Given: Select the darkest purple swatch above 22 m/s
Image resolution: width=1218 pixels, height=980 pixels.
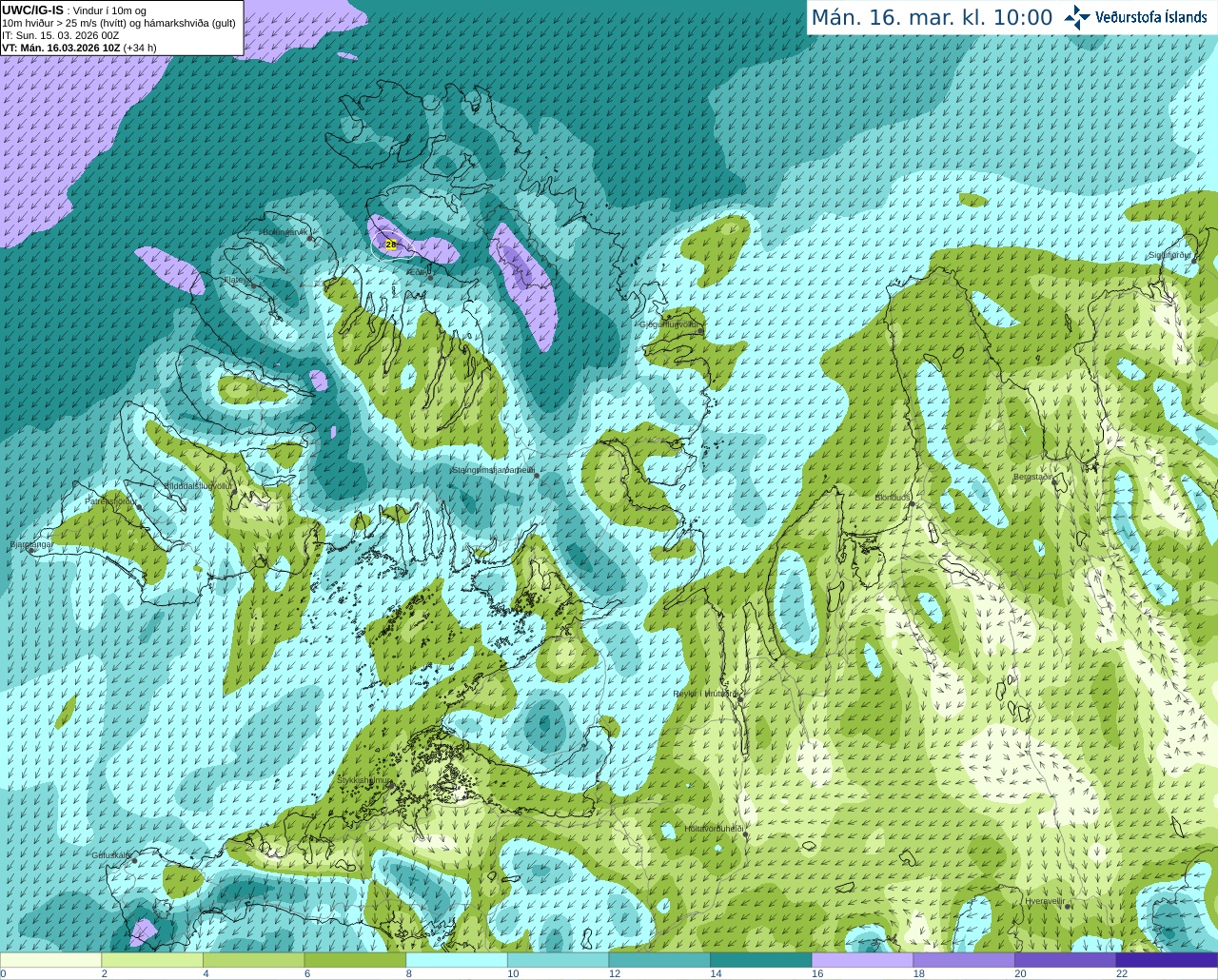Looking at the screenshot, I should click(1167, 960).
